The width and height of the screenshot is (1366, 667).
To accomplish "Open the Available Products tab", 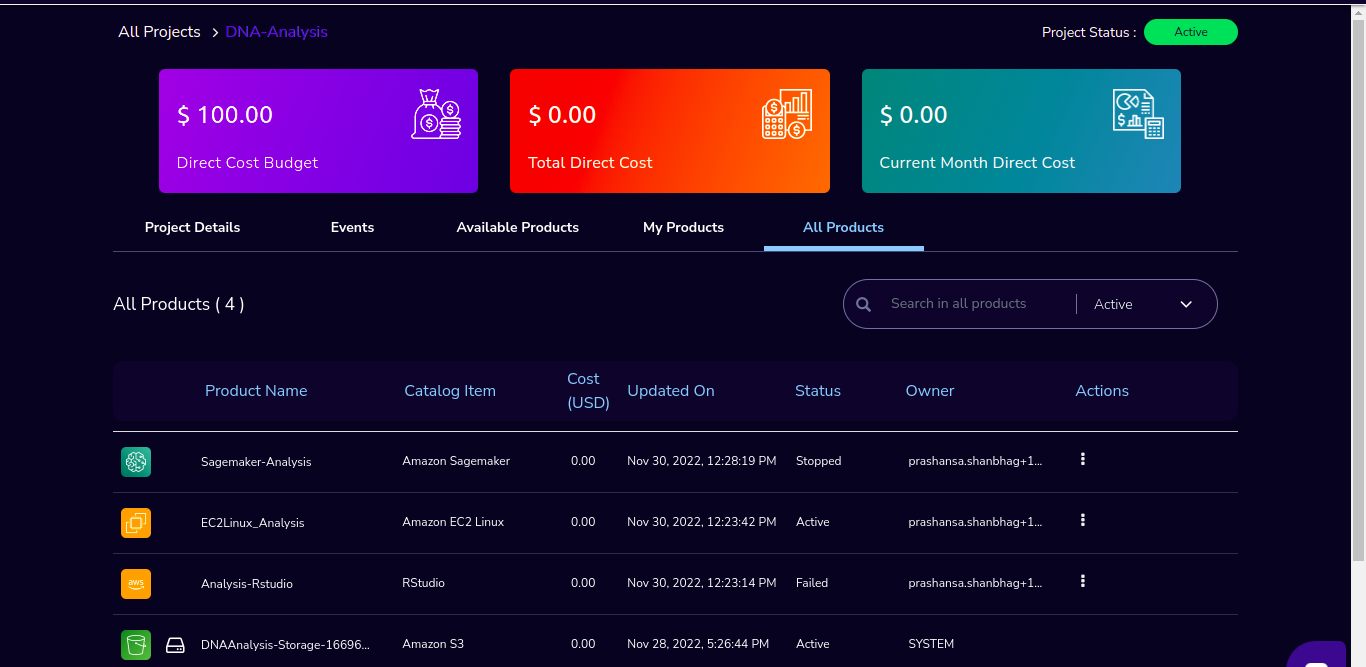I will pyautogui.click(x=518, y=227).
